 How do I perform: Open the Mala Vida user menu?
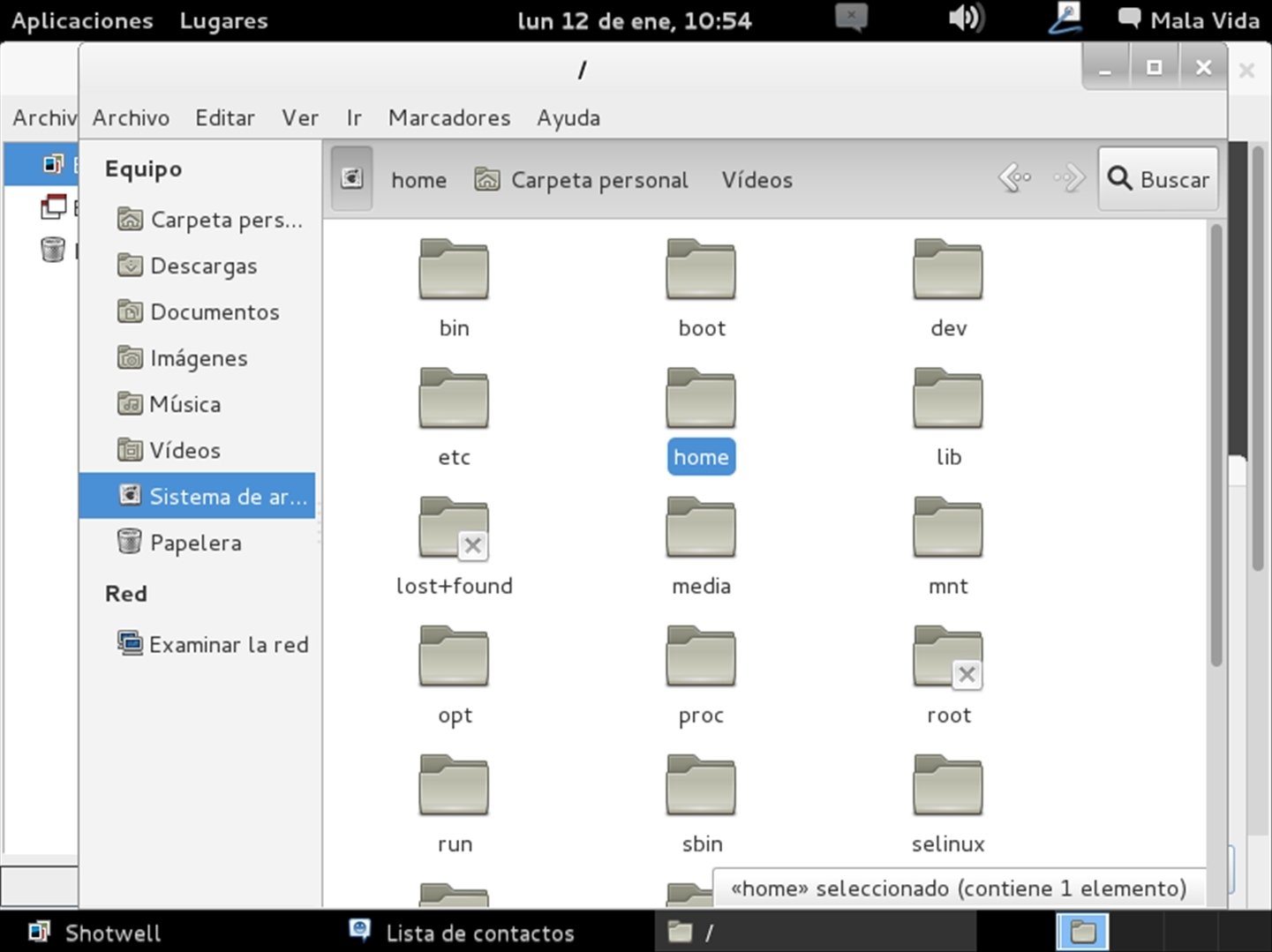coord(1188,19)
